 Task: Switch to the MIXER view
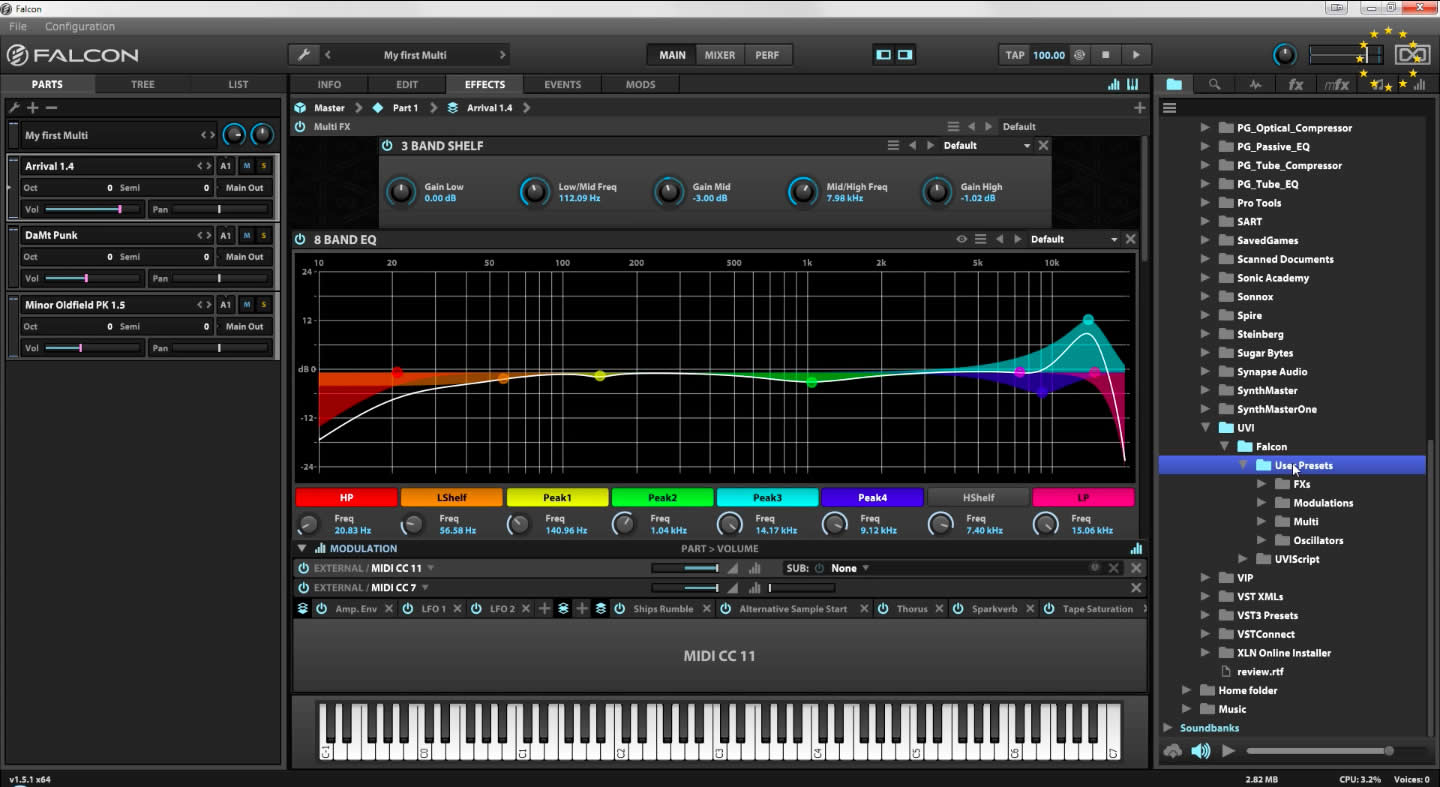[720, 55]
